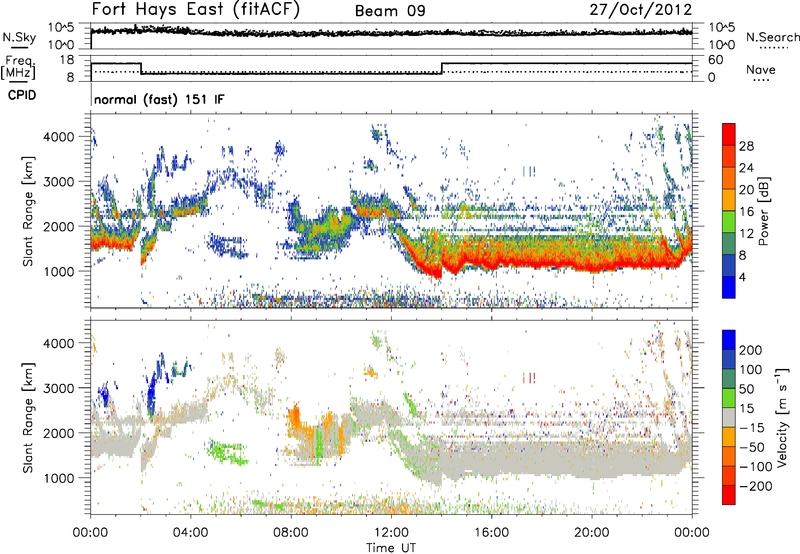Select the bottom blue segment of Power color bar
800x554 pixels.
tap(729, 288)
